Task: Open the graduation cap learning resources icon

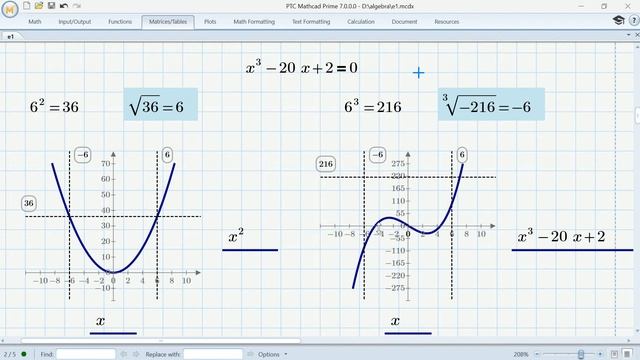Action: 618,20
